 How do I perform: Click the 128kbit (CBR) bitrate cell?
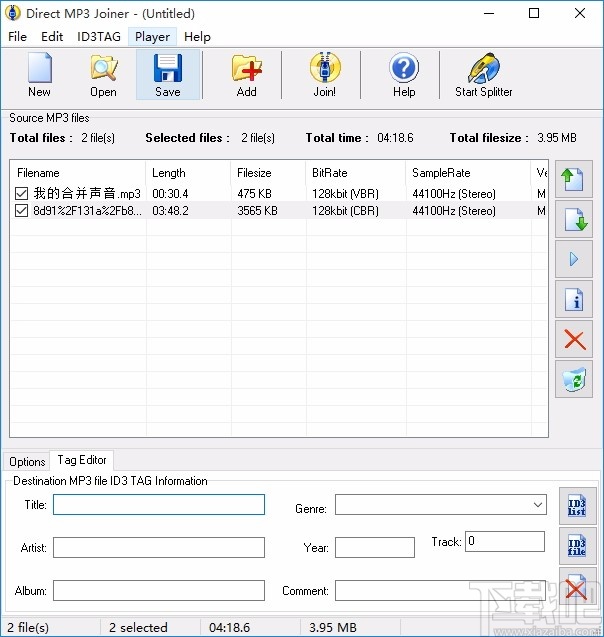(345, 211)
